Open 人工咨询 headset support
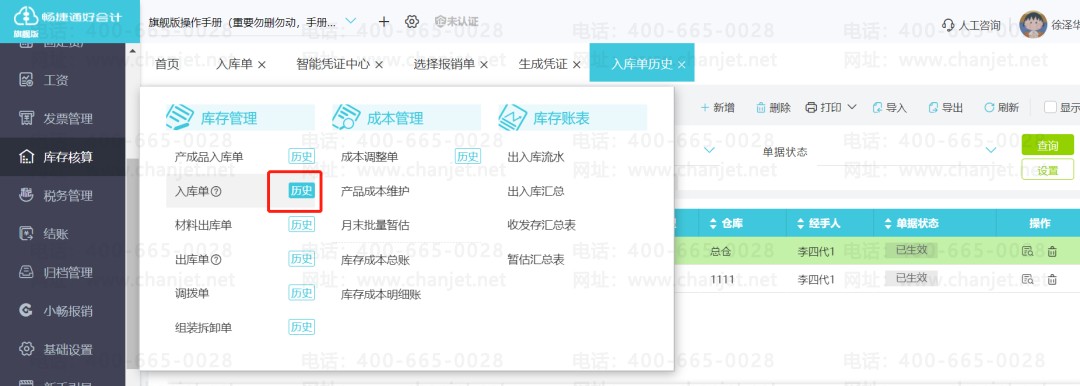The height and width of the screenshot is (386, 1080). [x=971, y=26]
